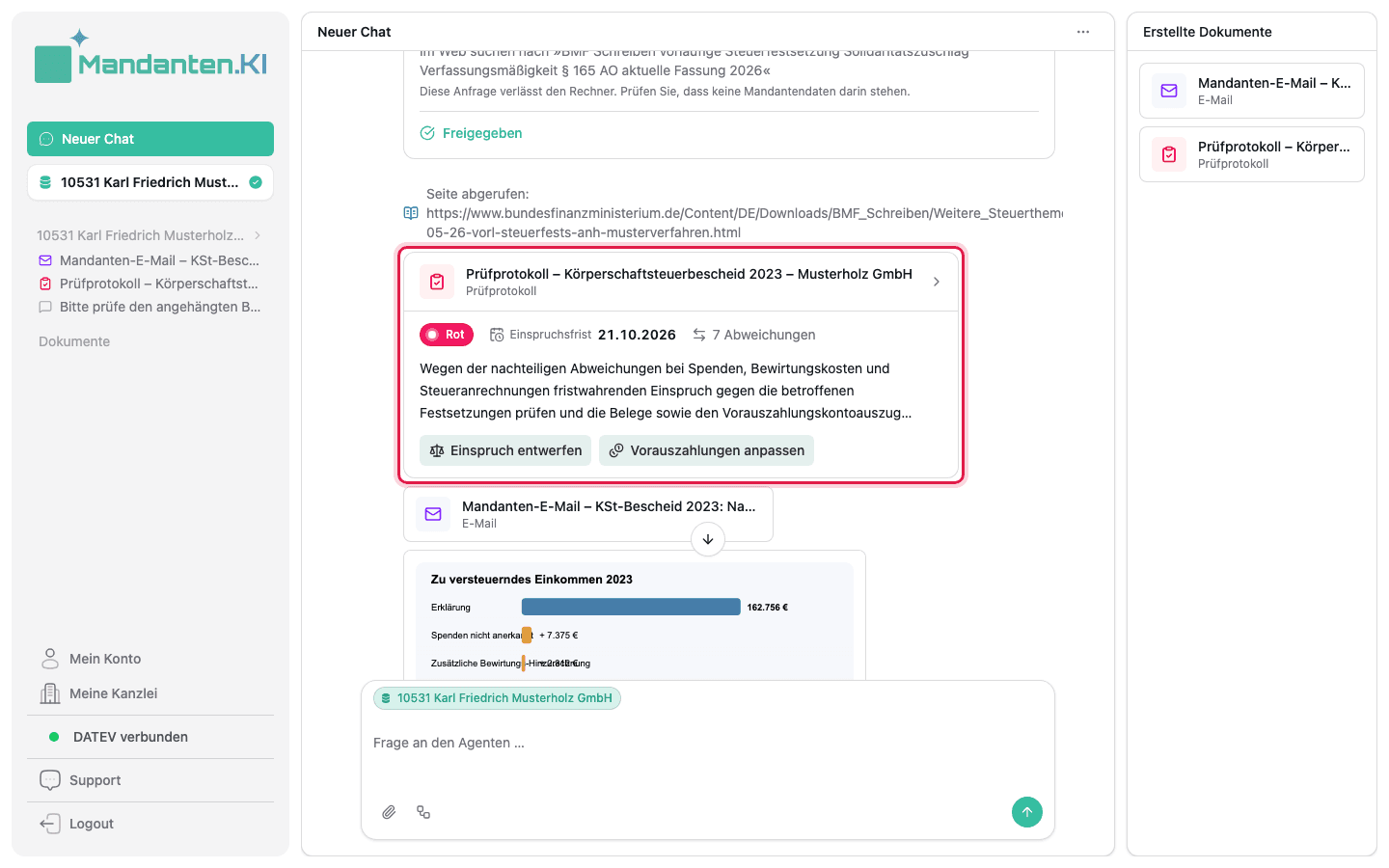This screenshot has width=1389, height=868.
Task: Open Meine Kanzlei
Action: [x=98, y=693]
